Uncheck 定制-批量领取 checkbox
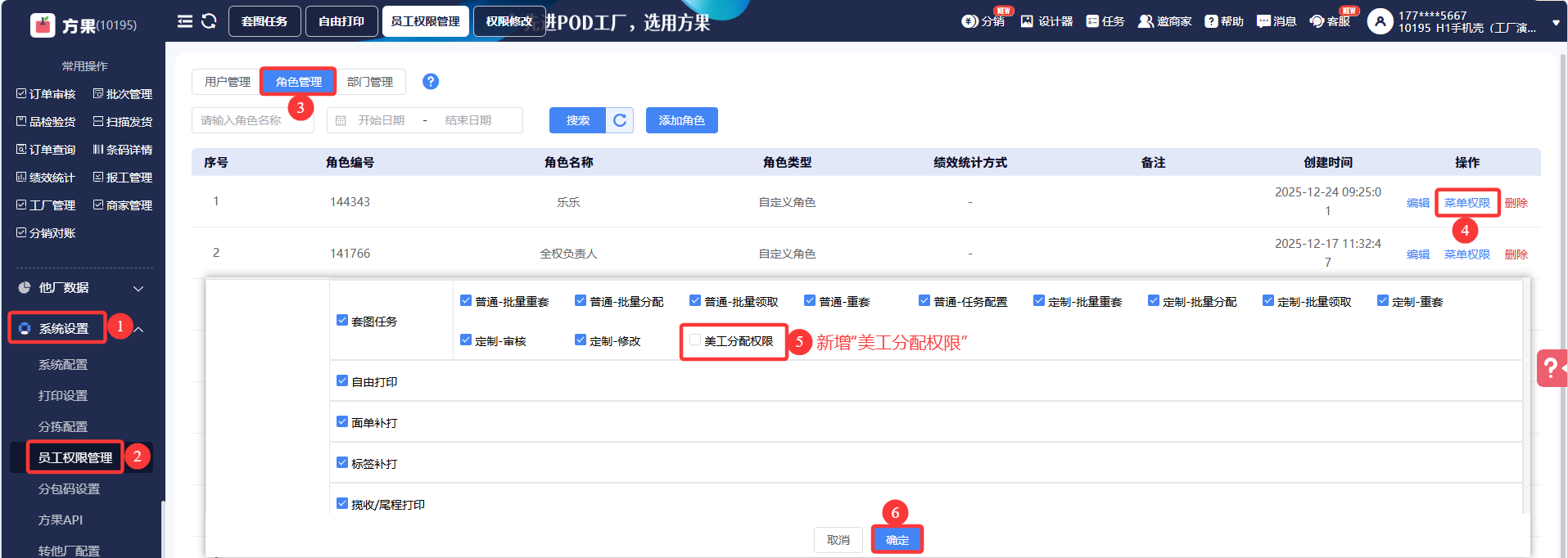Viewport: 1568px width, 558px height. tap(1268, 301)
